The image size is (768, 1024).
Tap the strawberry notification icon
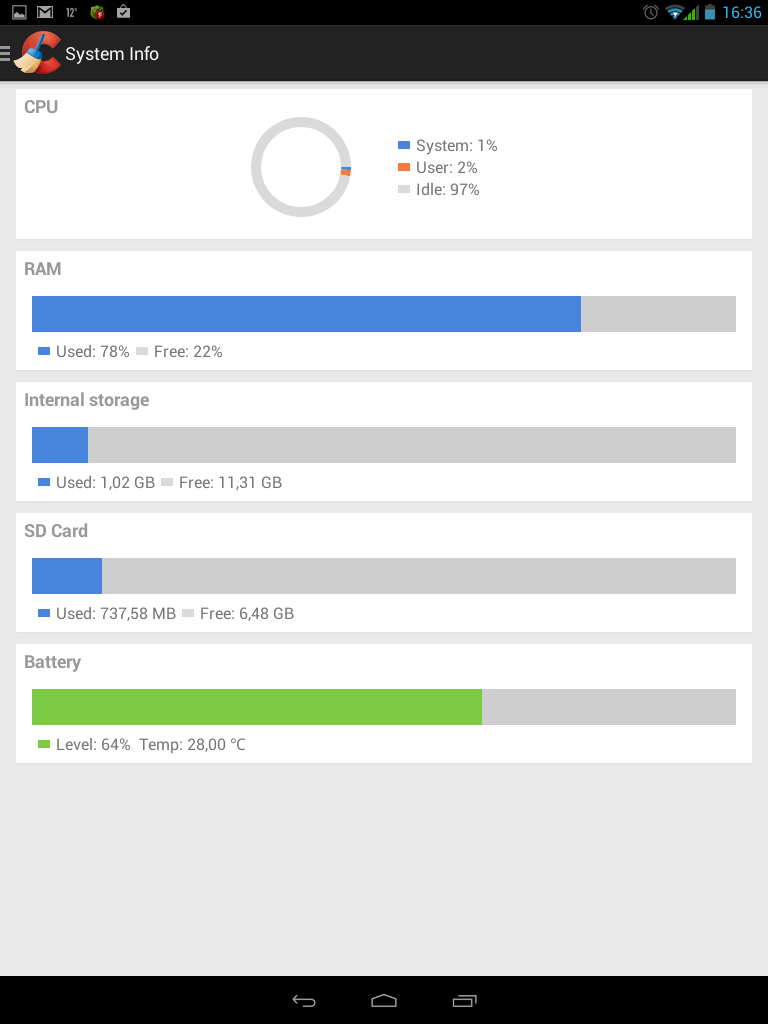(x=97, y=12)
